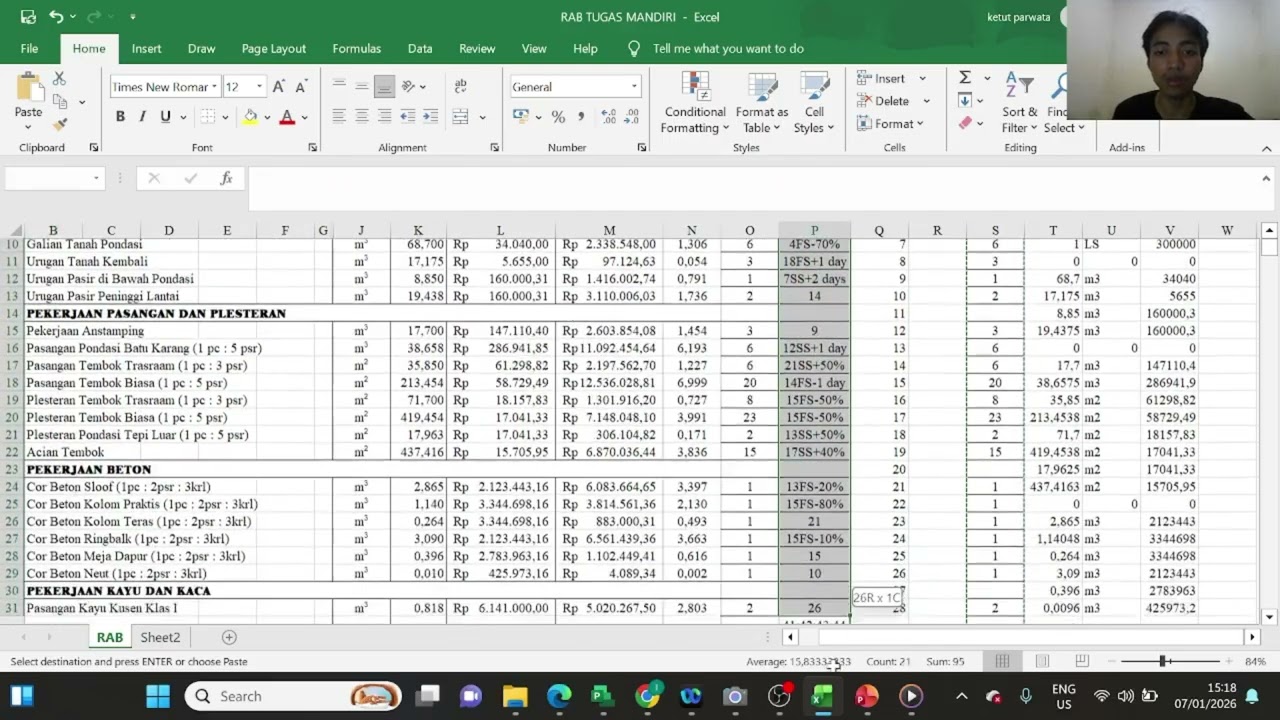Open the File tab
The image size is (1280, 720).
pyautogui.click(x=29, y=48)
